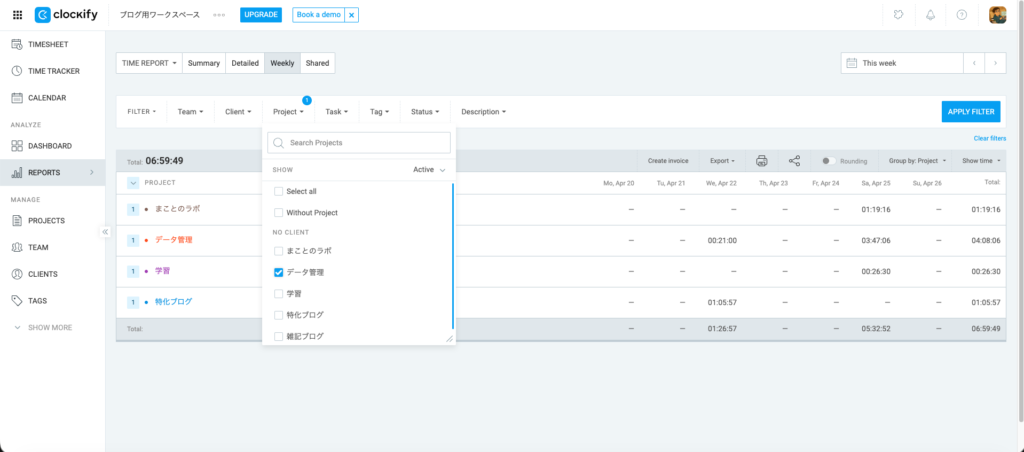
Task: Uncheck the データ管理 project checkbox
Action: (x=279, y=272)
